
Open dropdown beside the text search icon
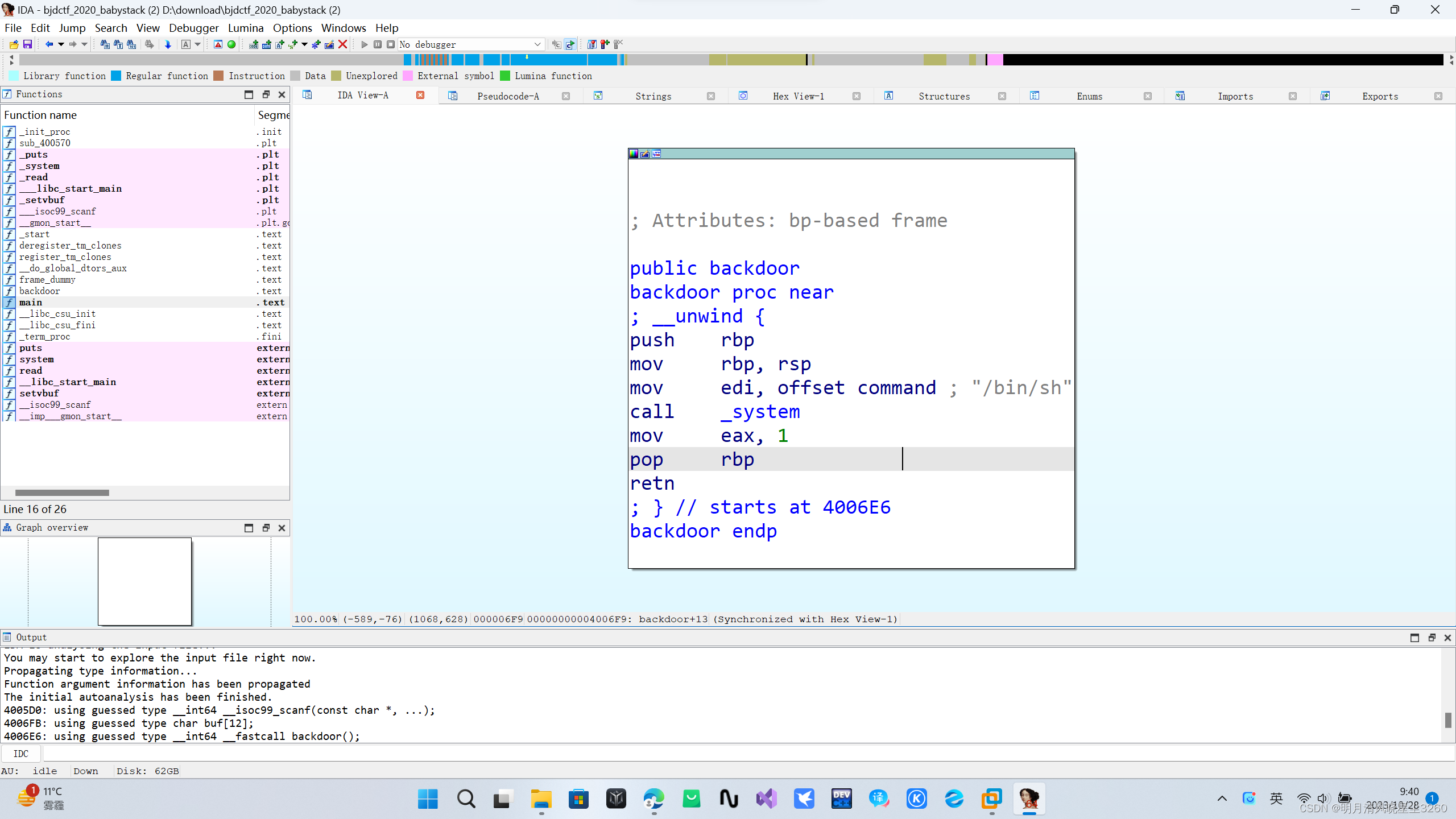[198, 44]
